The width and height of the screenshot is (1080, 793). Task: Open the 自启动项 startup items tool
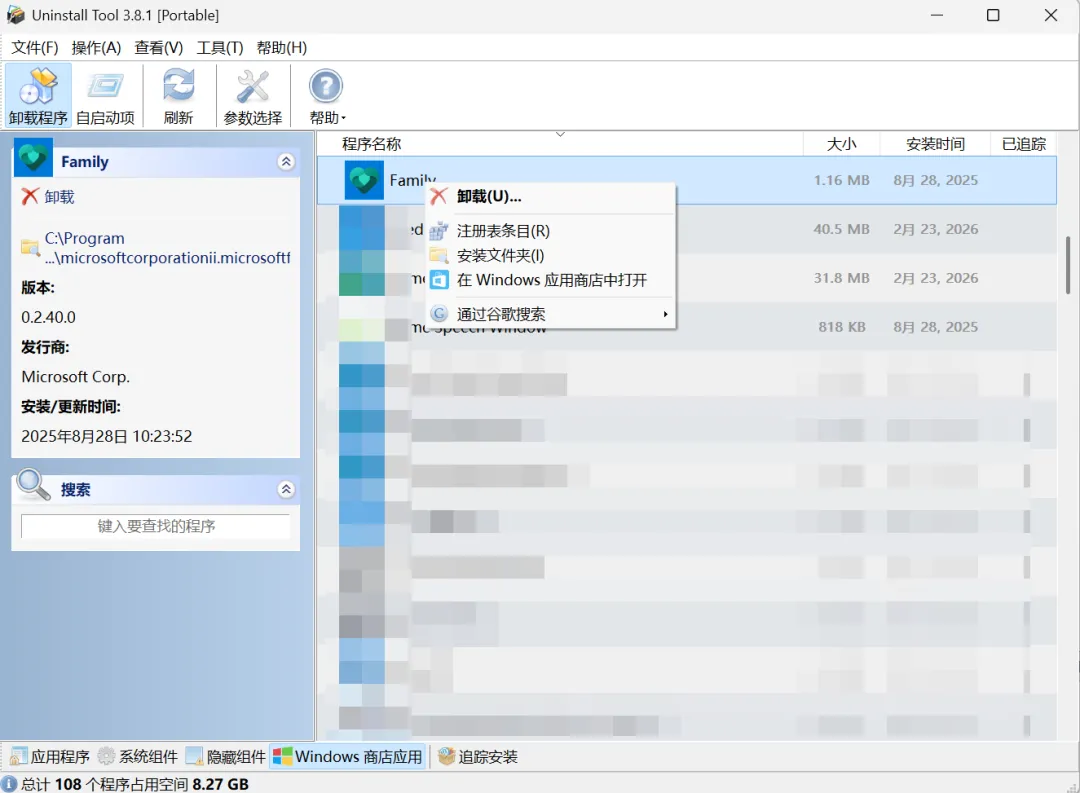click(x=105, y=96)
